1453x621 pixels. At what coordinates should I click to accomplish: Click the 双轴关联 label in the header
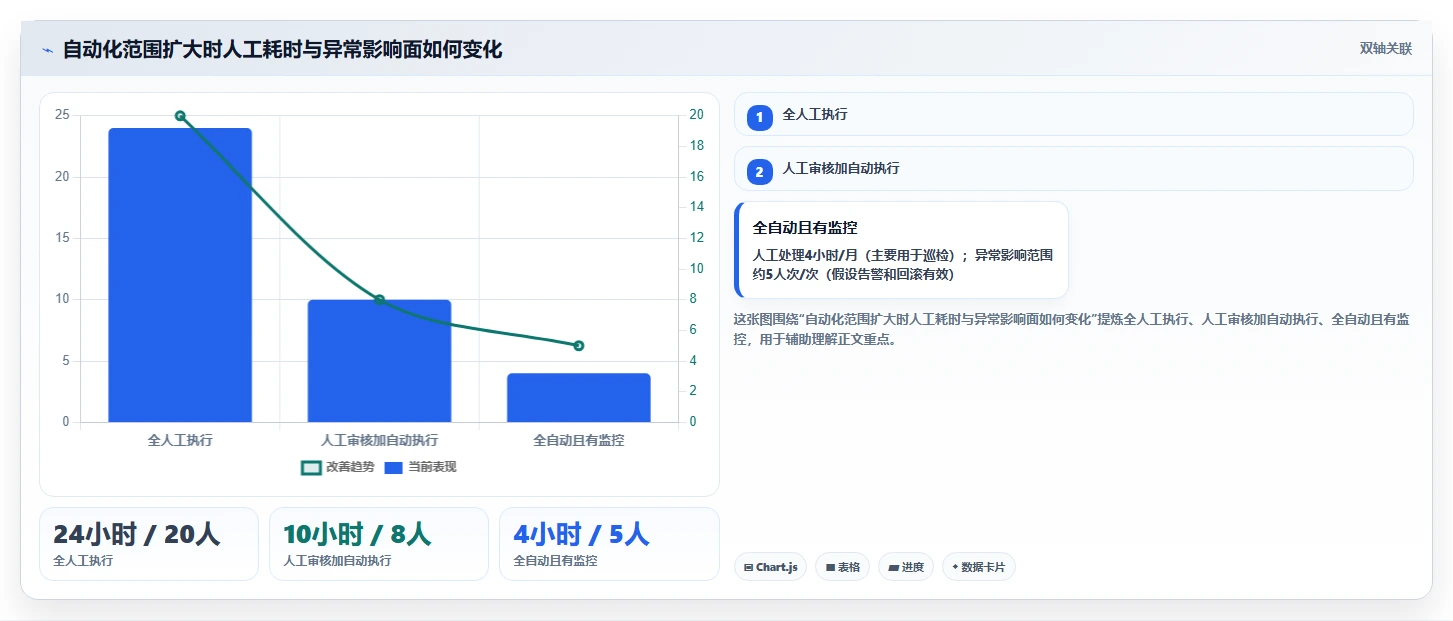coord(1385,48)
